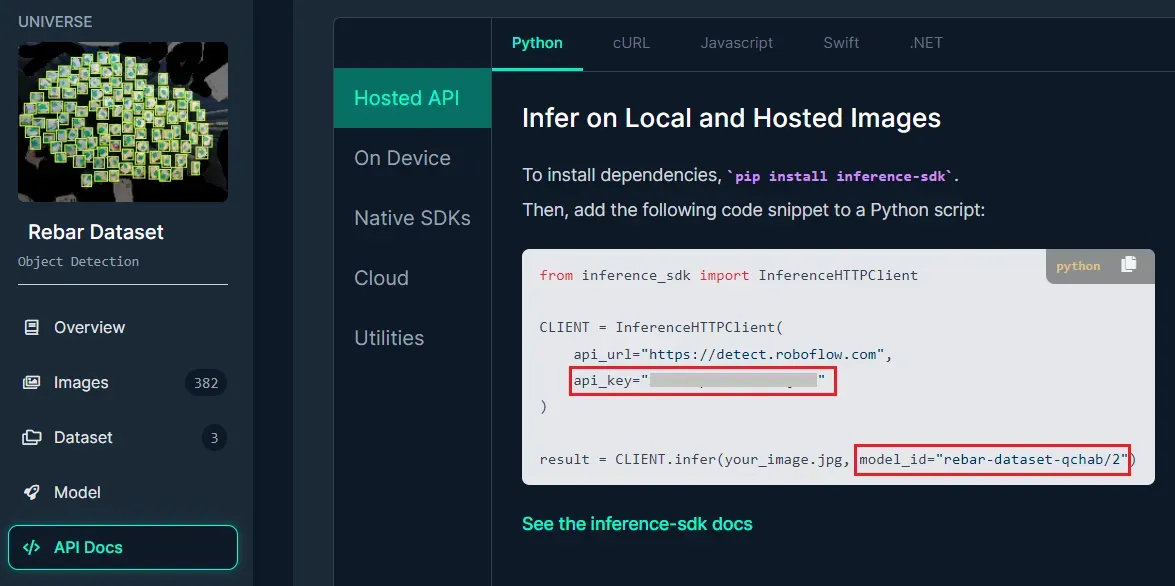Open the API Docs sidebar item
Image resolution: width=1175 pixels, height=586 pixels.
[x=123, y=548]
